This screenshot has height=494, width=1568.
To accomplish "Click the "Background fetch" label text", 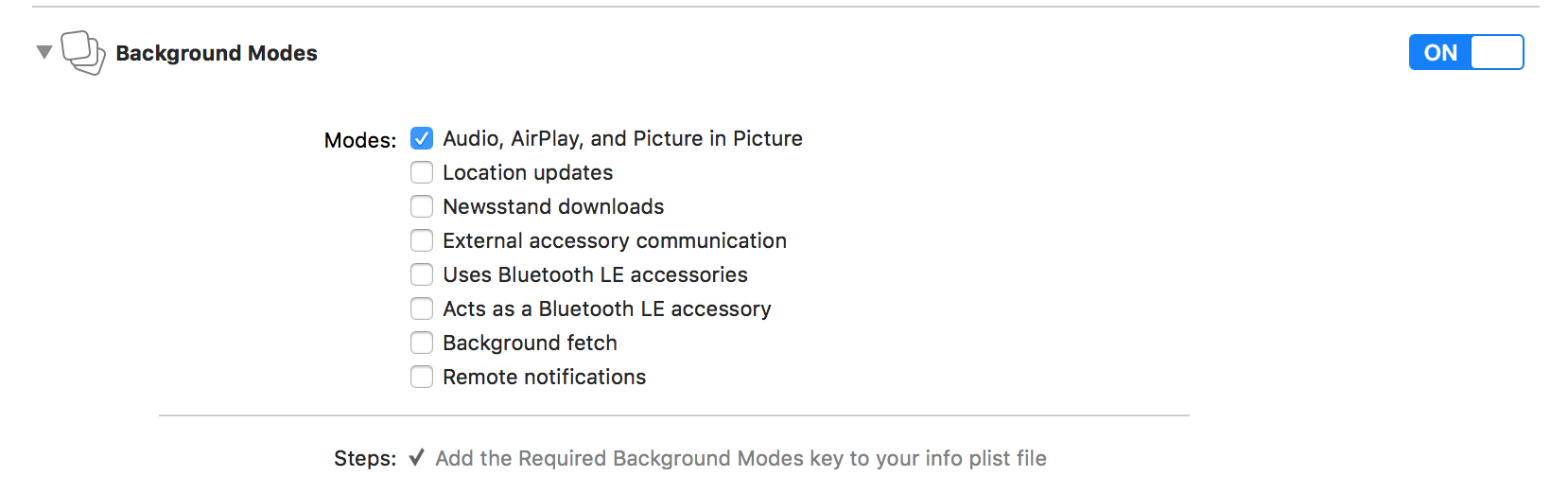I will pos(530,343).
